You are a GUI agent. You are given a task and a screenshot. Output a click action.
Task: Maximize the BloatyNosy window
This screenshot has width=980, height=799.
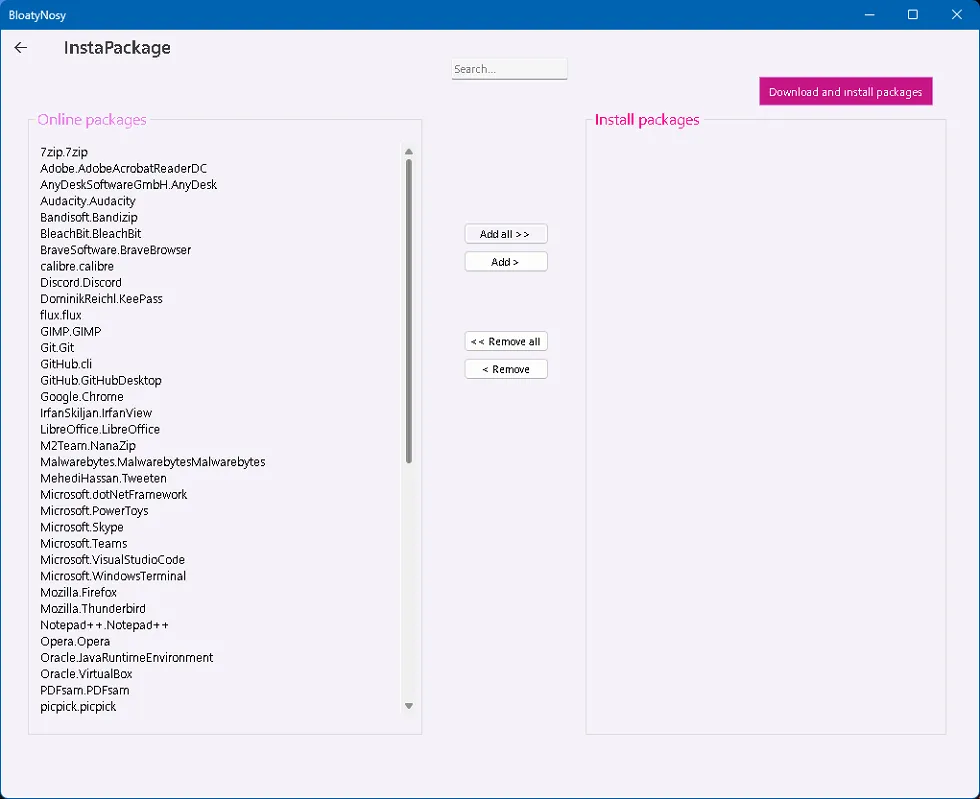pyautogui.click(x=912, y=15)
